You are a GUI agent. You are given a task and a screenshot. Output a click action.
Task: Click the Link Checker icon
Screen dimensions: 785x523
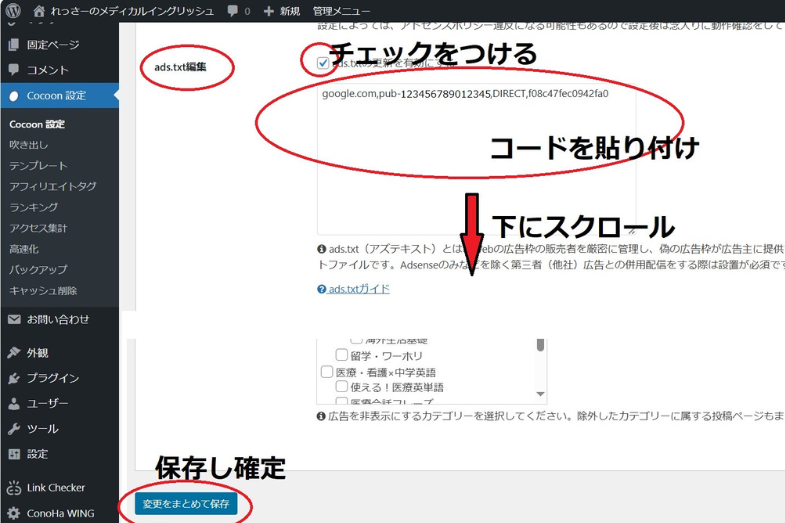point(14,487)
